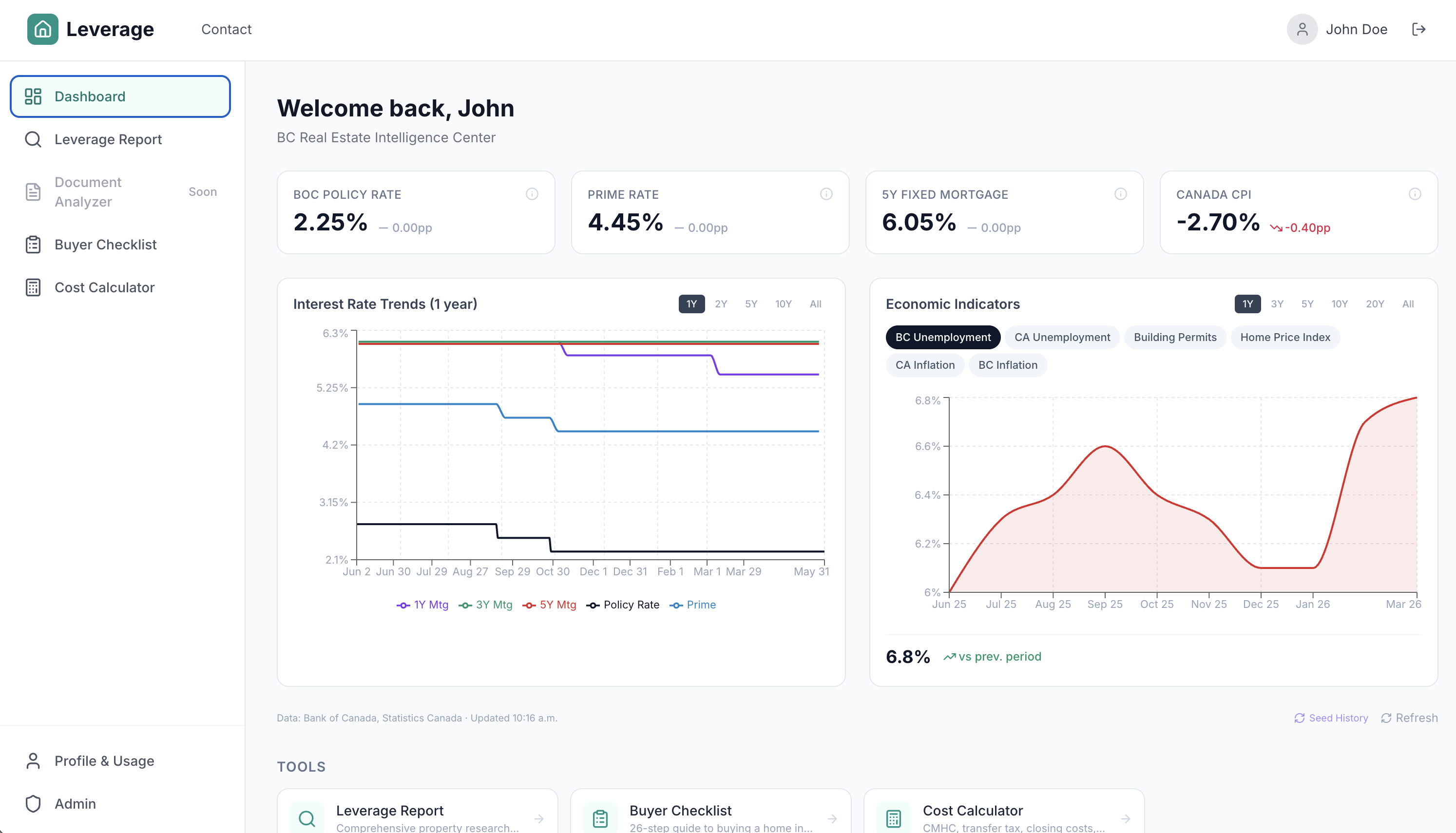This screenshot has height=833, width=1456.
Task: Click the Cost Calculator icon in sidebar
Action: pos(33,287)
